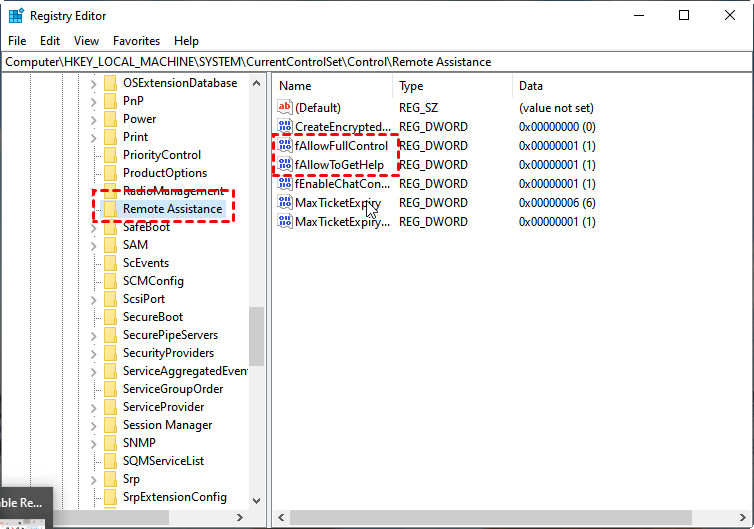Image resolution: width=754 pixels, height=529 pixels.
Task: Click the OSExtensionDatabase folder icon
Action: click(x=111, y=83)
